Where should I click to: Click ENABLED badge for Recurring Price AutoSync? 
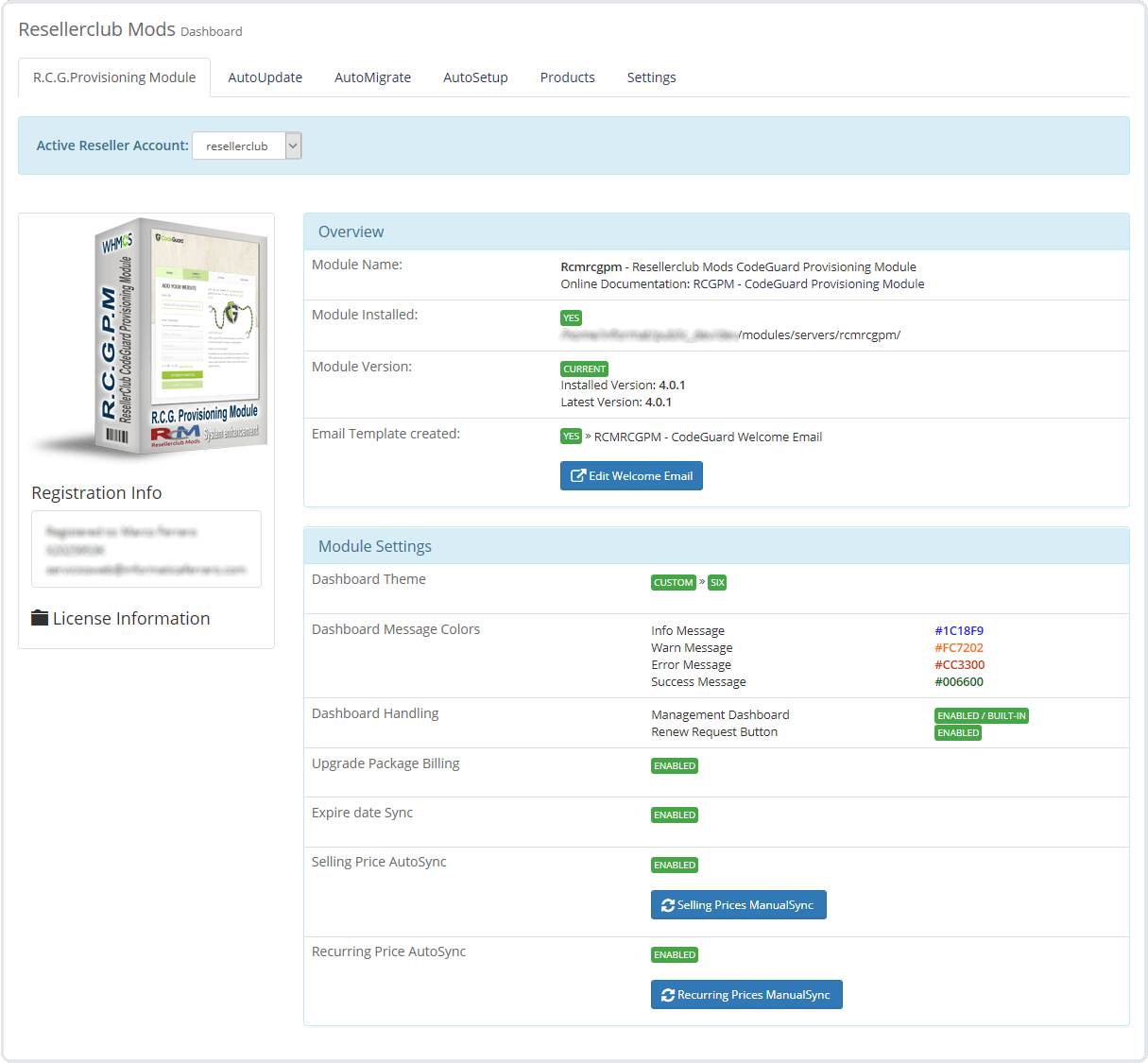pyautogui.click(x=675, y=955)
